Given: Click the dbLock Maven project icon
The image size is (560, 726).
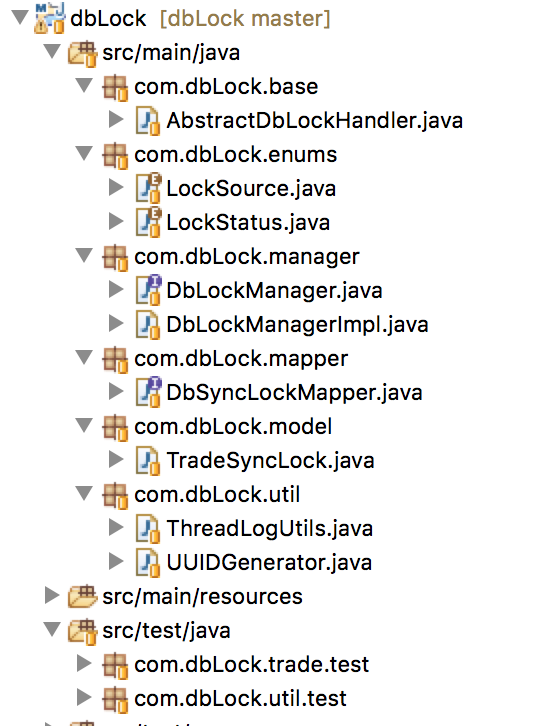Looking at the screenshot, I should (x=50, y=19).
